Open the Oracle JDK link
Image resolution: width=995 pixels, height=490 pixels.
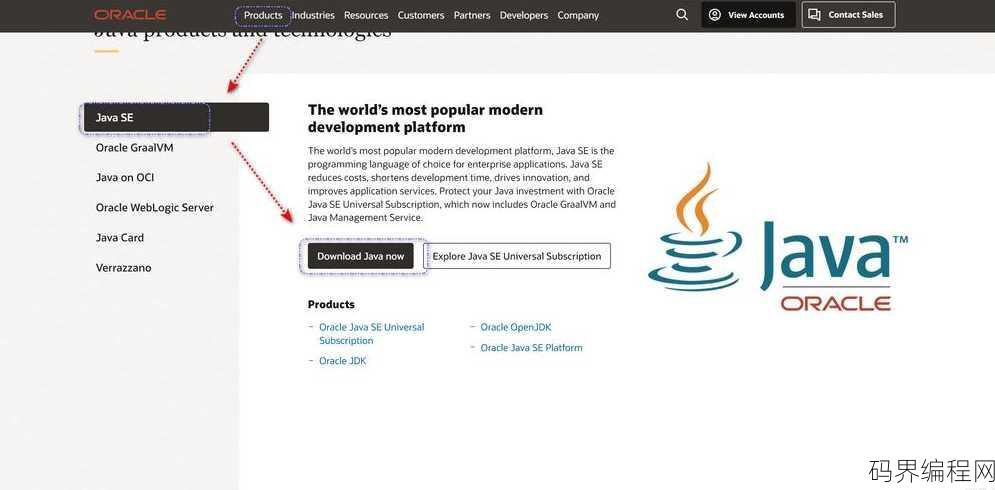click(x=343, y=361)
